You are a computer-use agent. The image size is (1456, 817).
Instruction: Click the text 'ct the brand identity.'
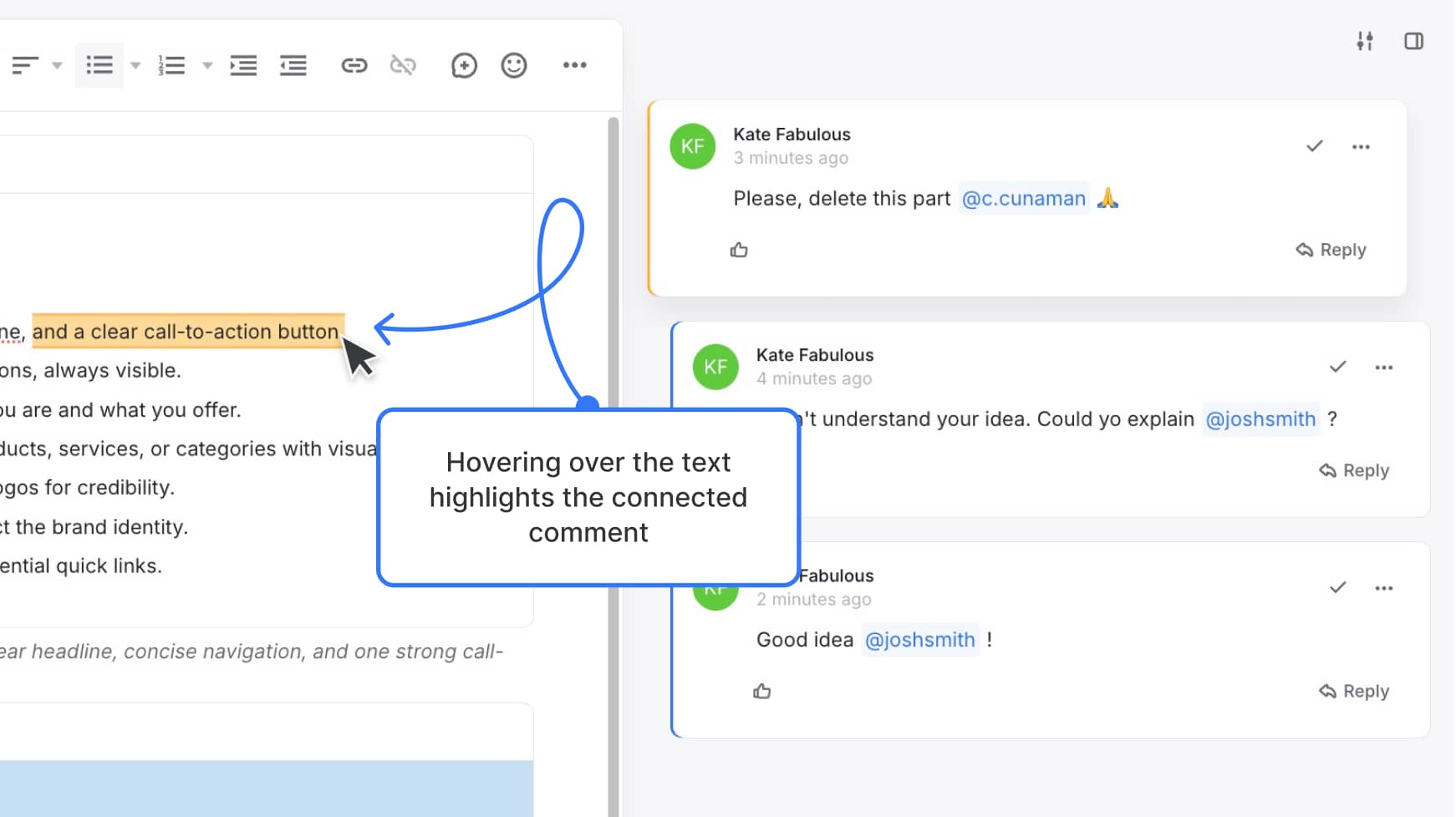pyautogui.click(x=94, y=527)
